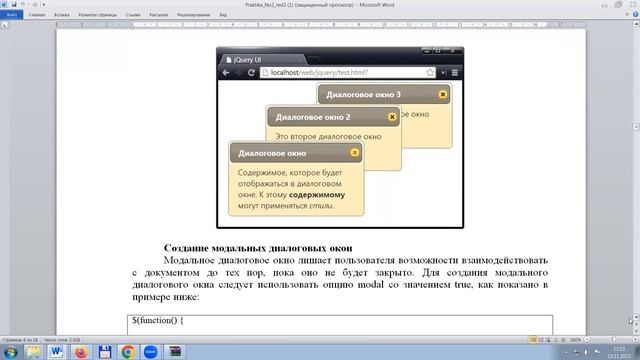Click the vertical scrollbar thumb
640x360 pixels.
click(636, 127)
